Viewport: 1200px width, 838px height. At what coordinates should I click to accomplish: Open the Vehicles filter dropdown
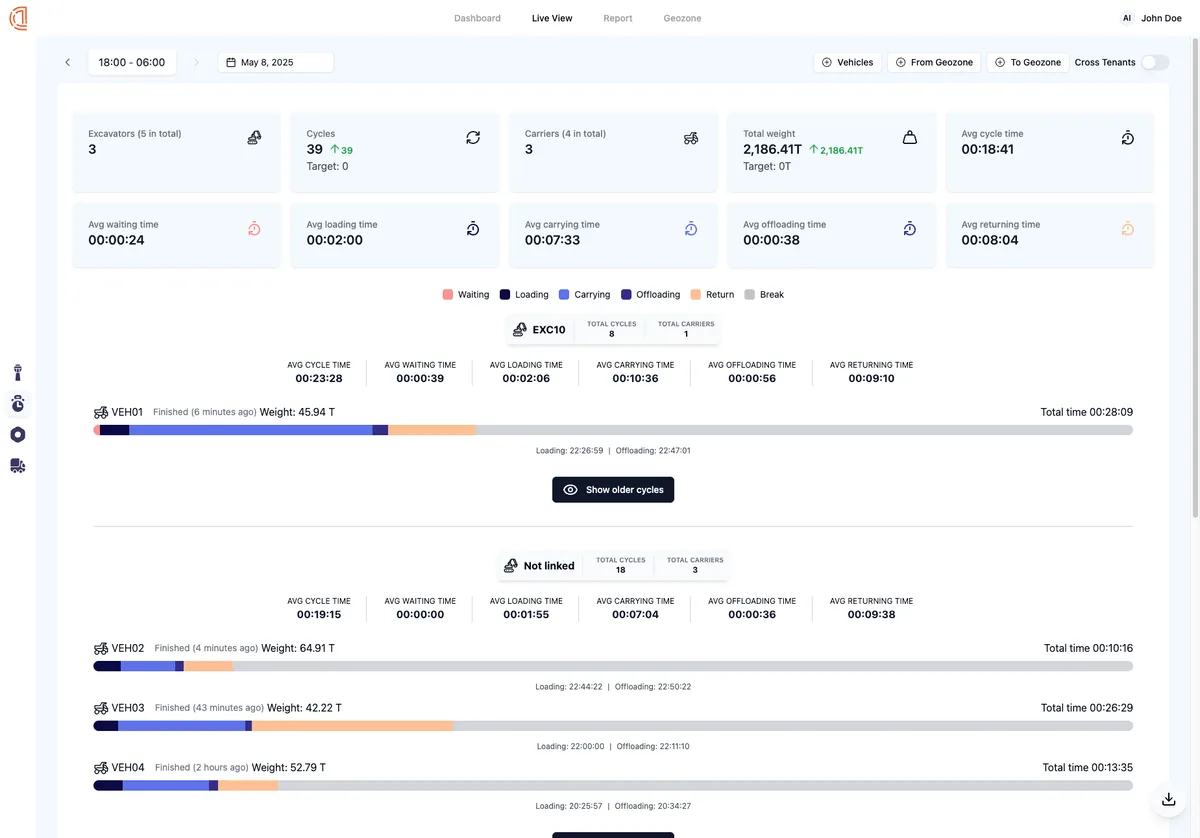[847, 62]
